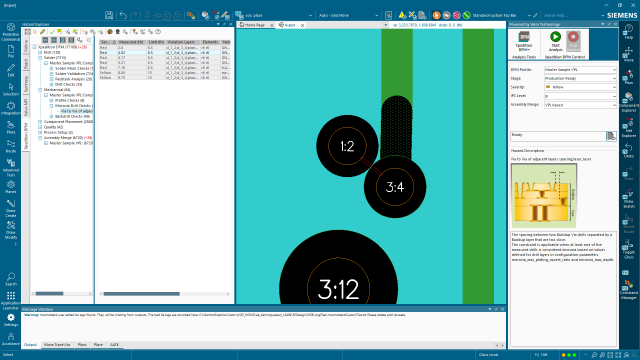Open the IPC Level dropdown

coord(580,96)
